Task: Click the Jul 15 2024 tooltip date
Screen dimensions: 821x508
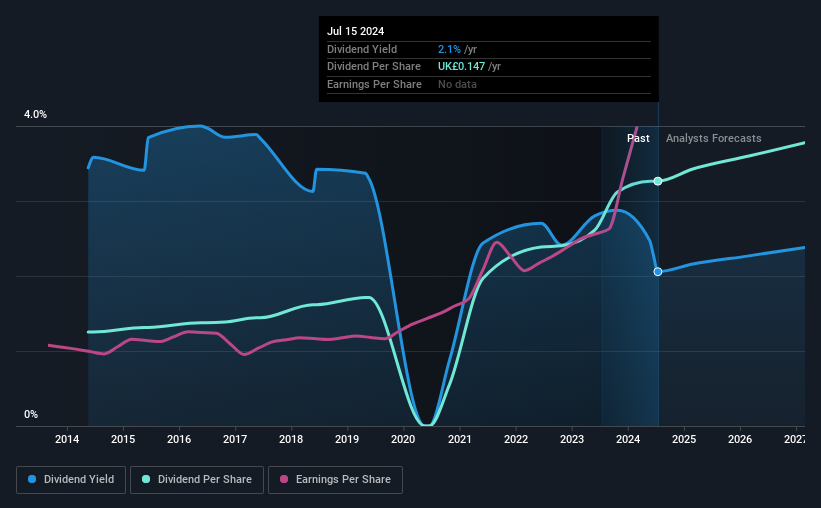Action: (x=356, y=31)
